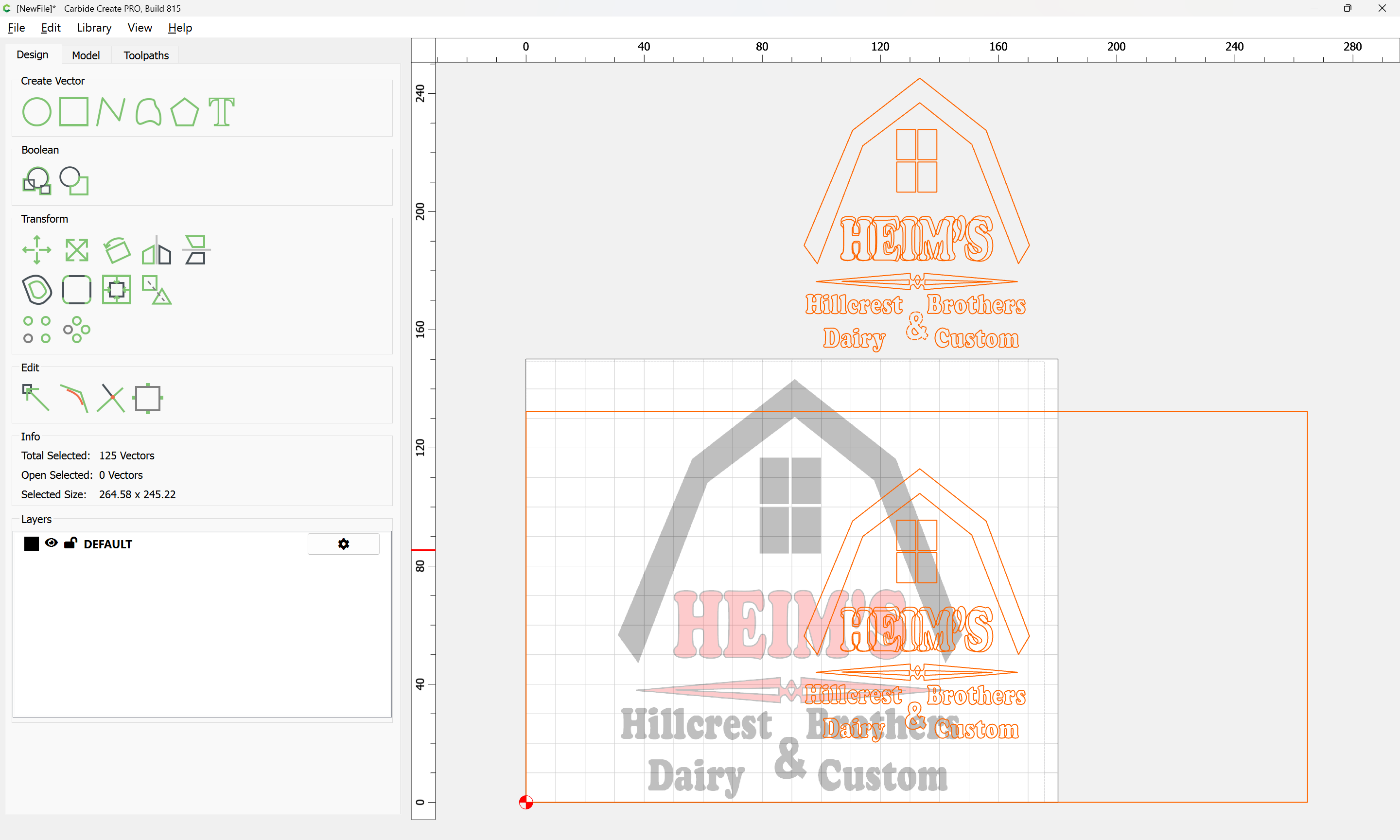Open the Library menu
1400x840 pixels.
[94, 28]
